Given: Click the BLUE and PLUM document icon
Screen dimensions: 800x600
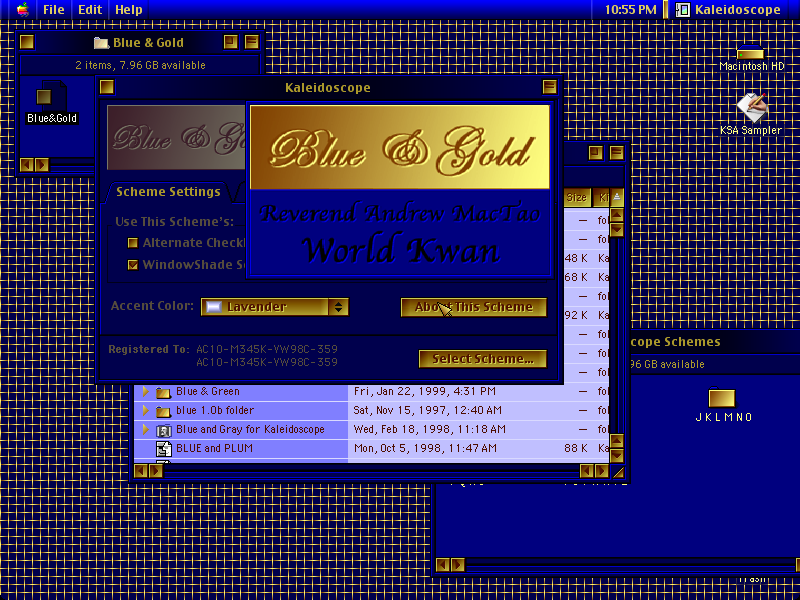Looking at the screenshot, I should [x=163, y=448].
